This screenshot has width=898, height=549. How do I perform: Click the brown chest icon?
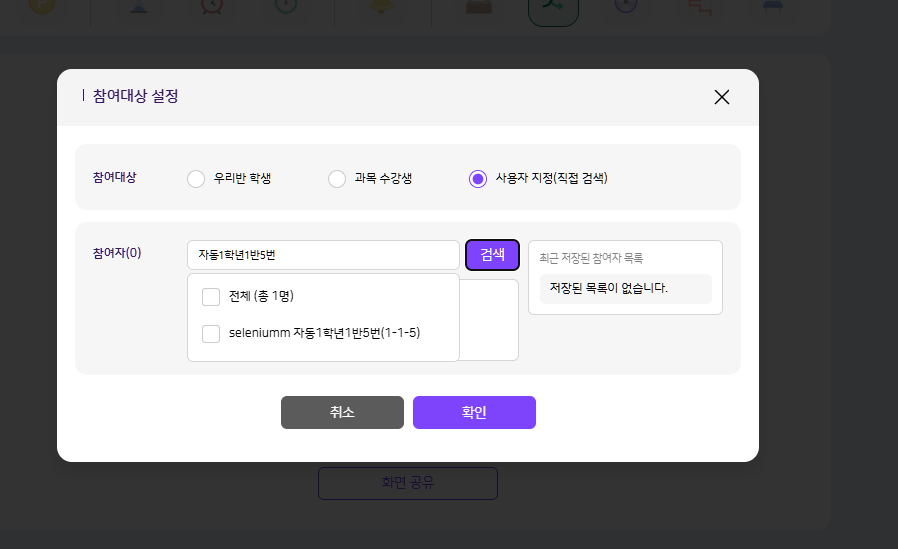tap(478, 5)
